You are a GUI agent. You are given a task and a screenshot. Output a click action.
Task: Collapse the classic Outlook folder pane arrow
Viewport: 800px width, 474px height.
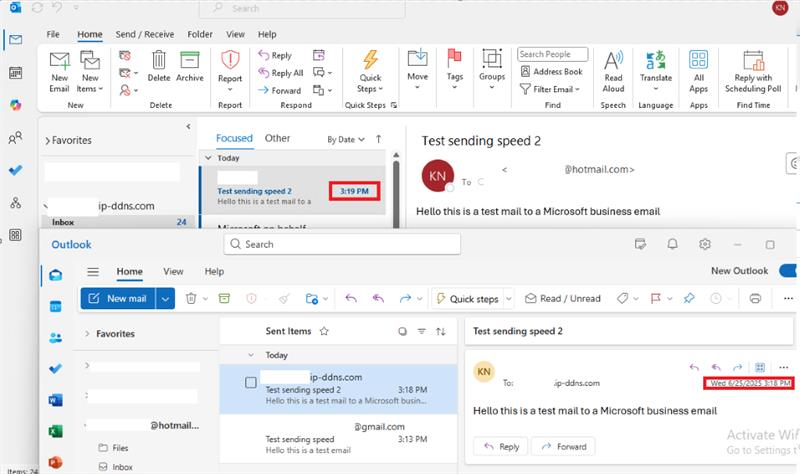coord(188,127)
